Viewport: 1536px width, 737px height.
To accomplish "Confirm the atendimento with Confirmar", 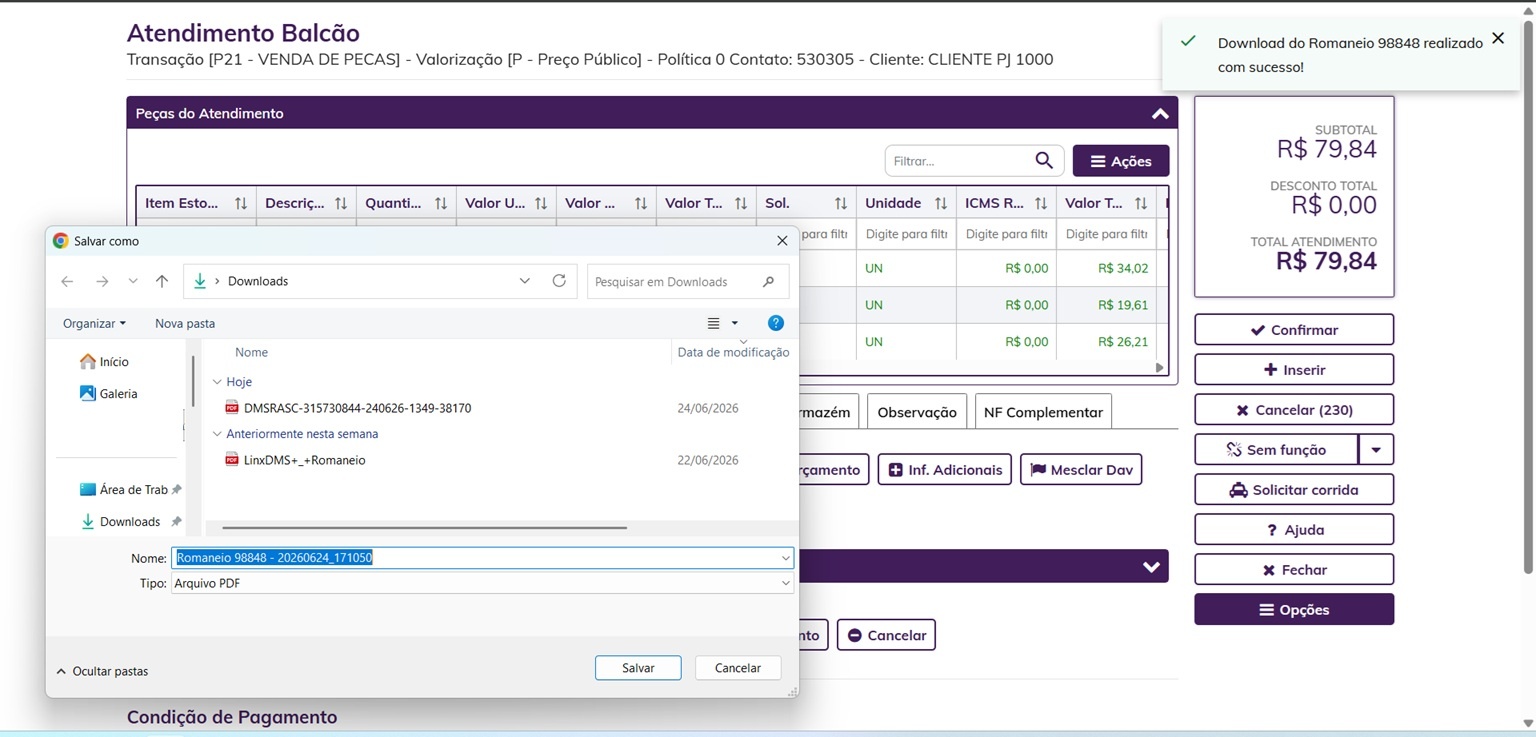I will [1294, 330].
